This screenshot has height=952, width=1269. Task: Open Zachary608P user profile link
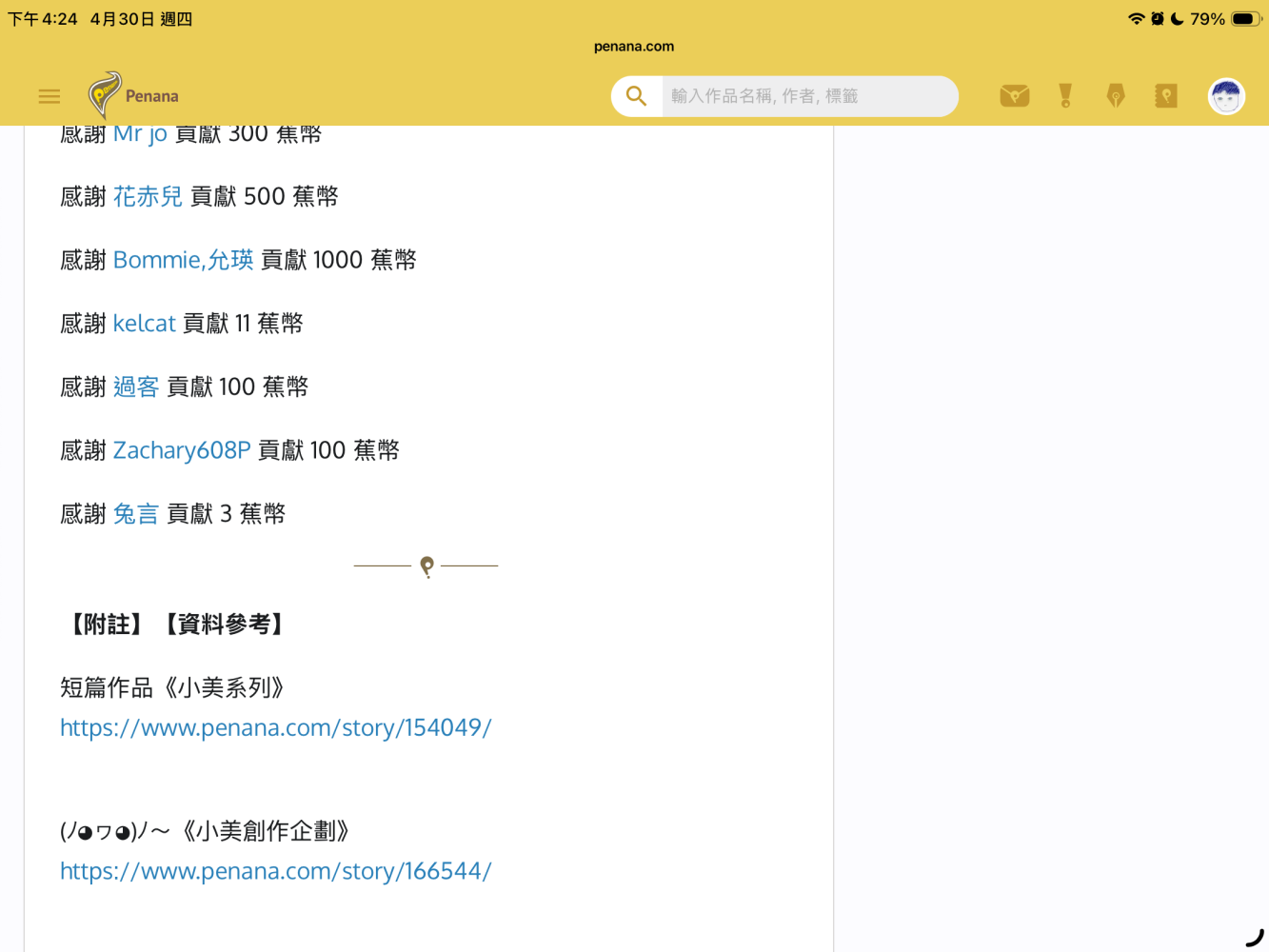point(182,450)
